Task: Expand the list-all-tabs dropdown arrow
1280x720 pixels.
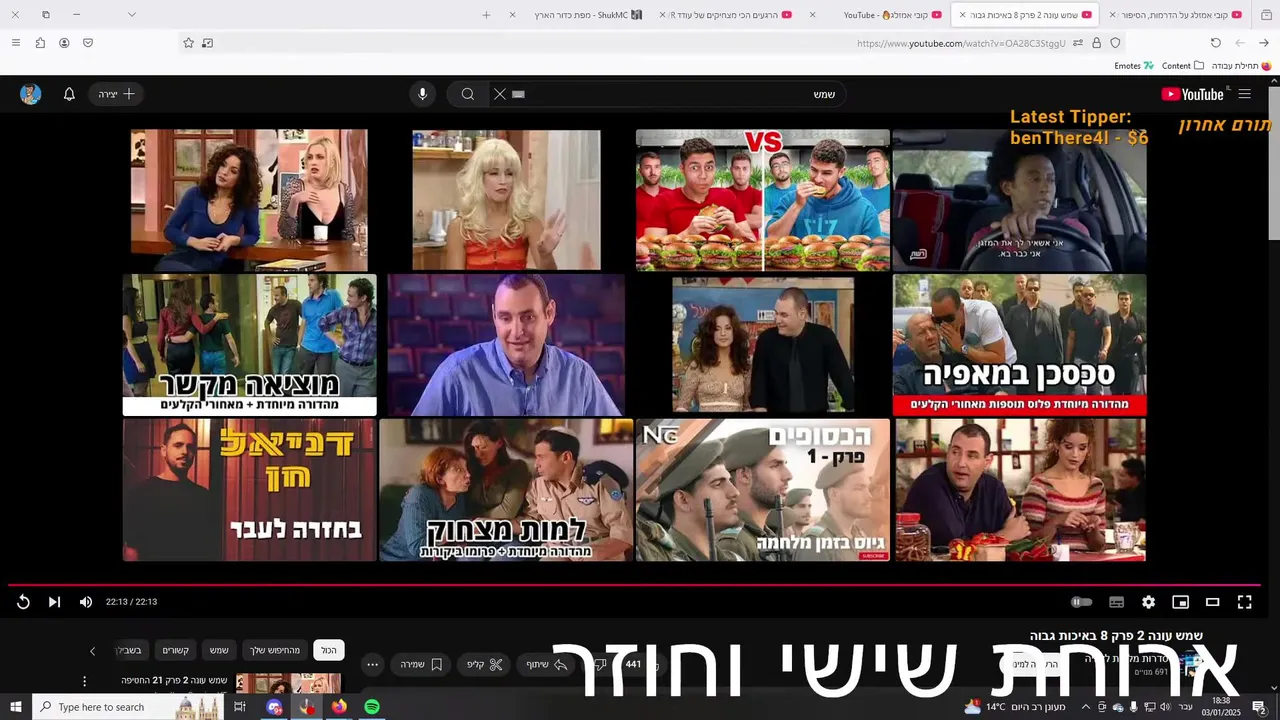Action: (x=131, y=15)
